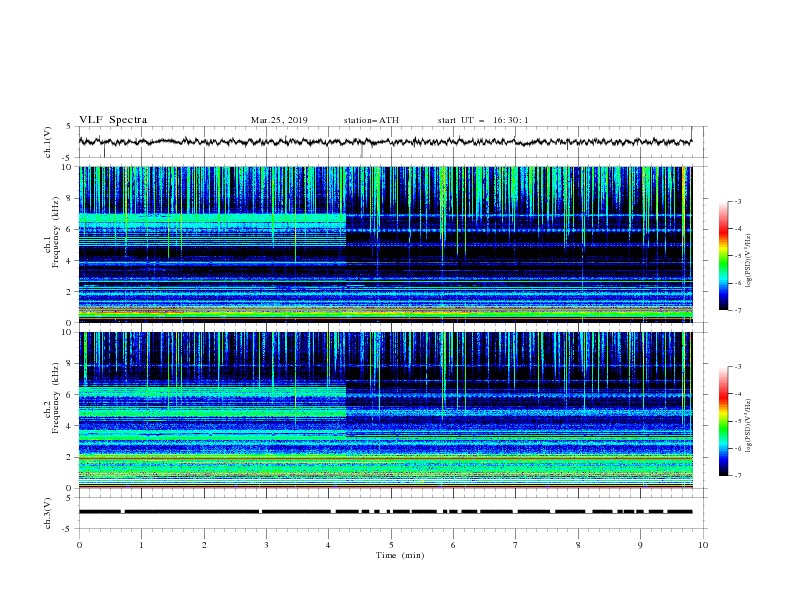Select the date 'Mar.25, 2019' text
The height and width of the screenshot is (612, 792).
279,120
